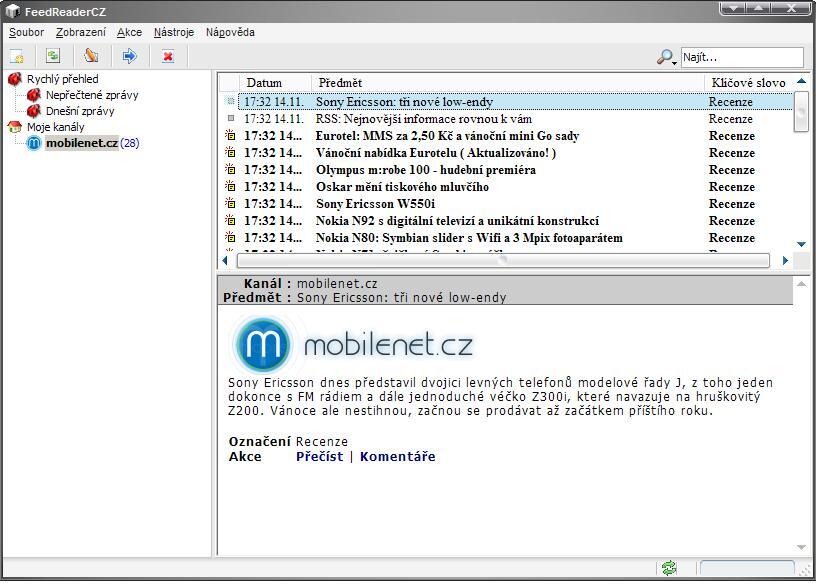Viewport: 816px width, 586px height.
Task: Click the message list horizontal scrollbar track
Action: [x=640, y=260]
